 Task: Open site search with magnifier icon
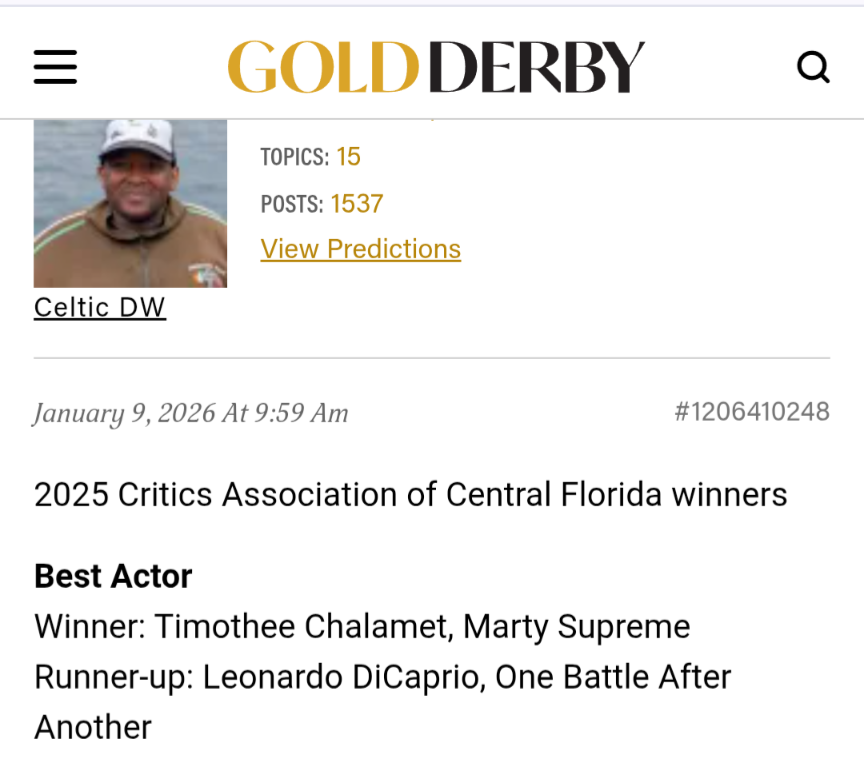[x=812, y=67]
